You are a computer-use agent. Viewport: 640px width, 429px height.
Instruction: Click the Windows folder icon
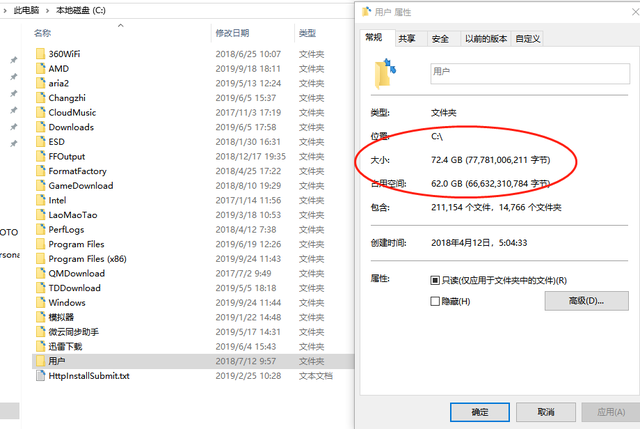coord(40,302)
